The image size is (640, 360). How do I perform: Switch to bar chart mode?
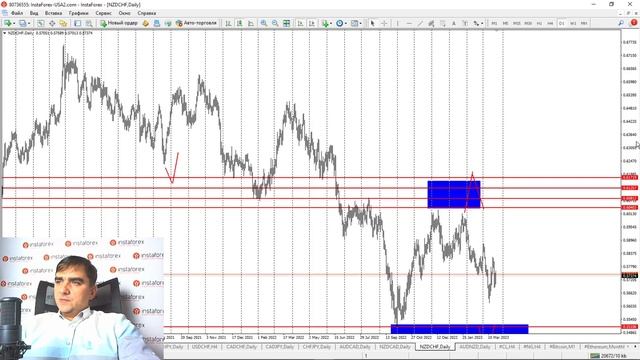[229, 23]
